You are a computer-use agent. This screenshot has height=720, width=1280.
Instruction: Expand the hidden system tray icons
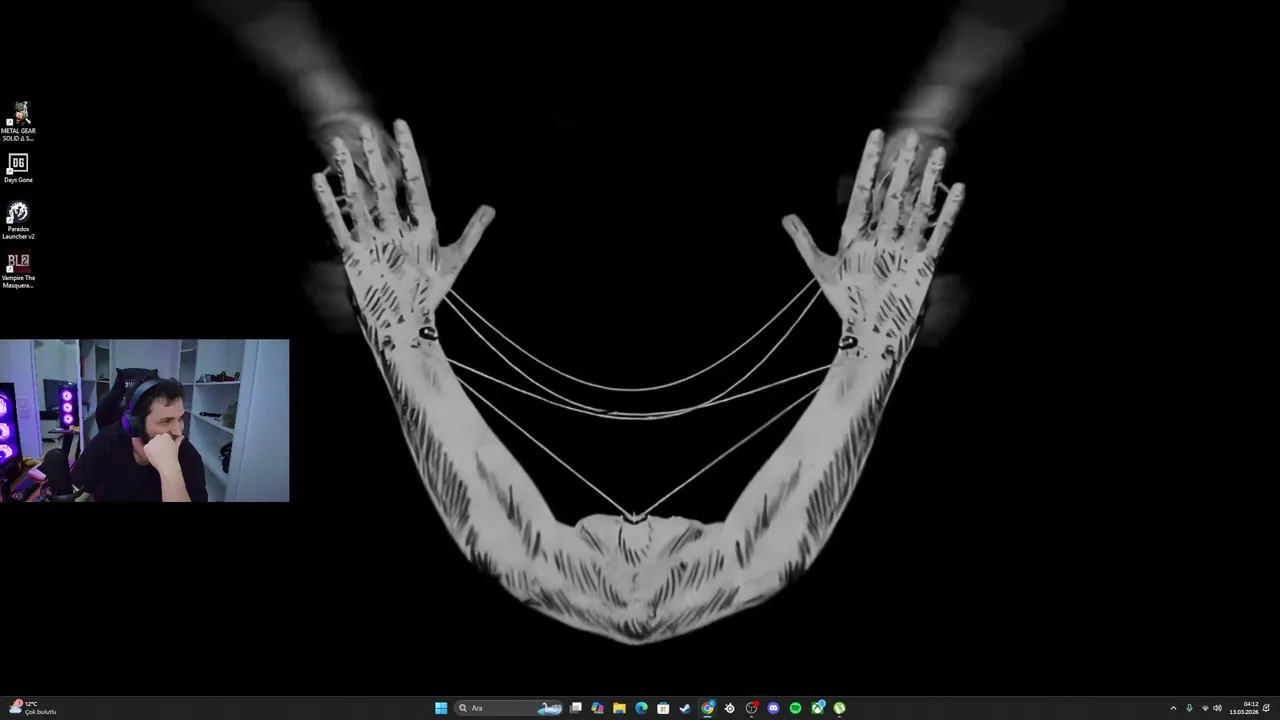coord(1173,708)
